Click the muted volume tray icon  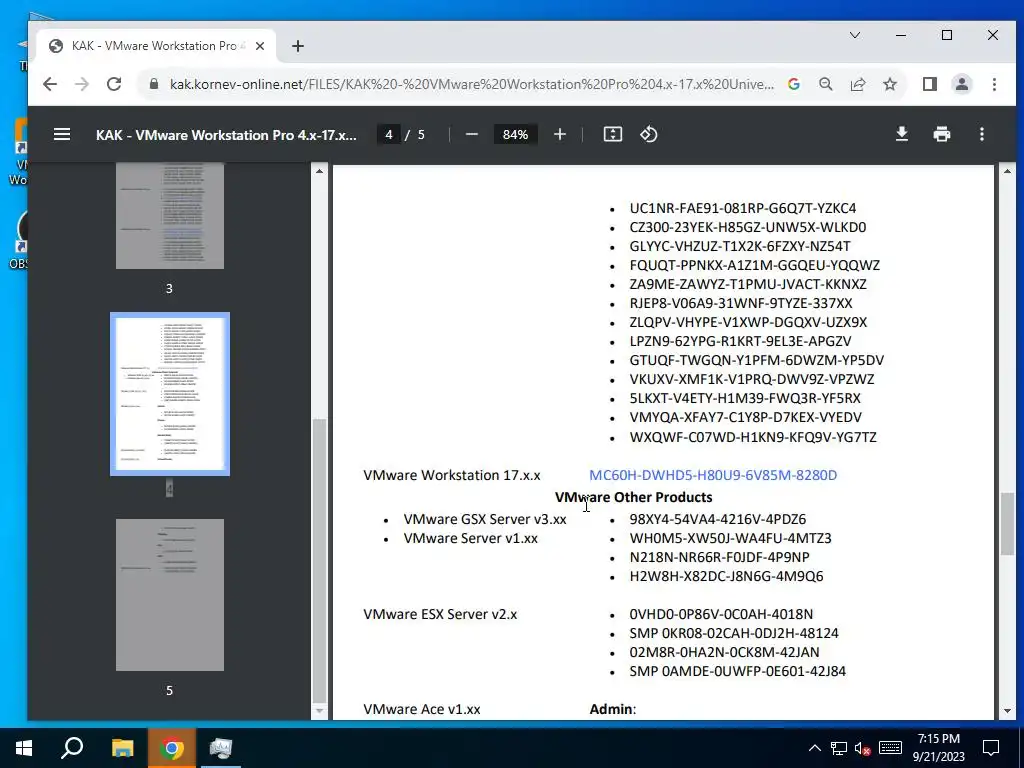(x=863, y=748)
